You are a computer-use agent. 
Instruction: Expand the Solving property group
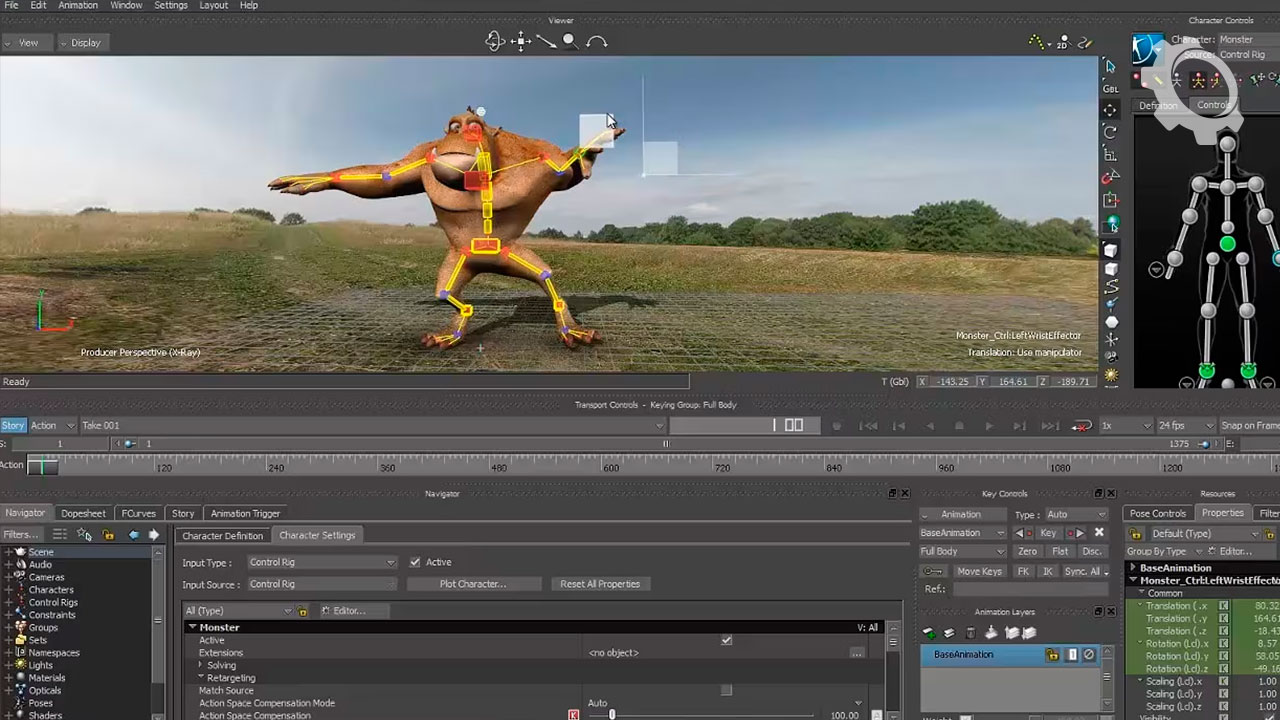[x=201, y=665]
